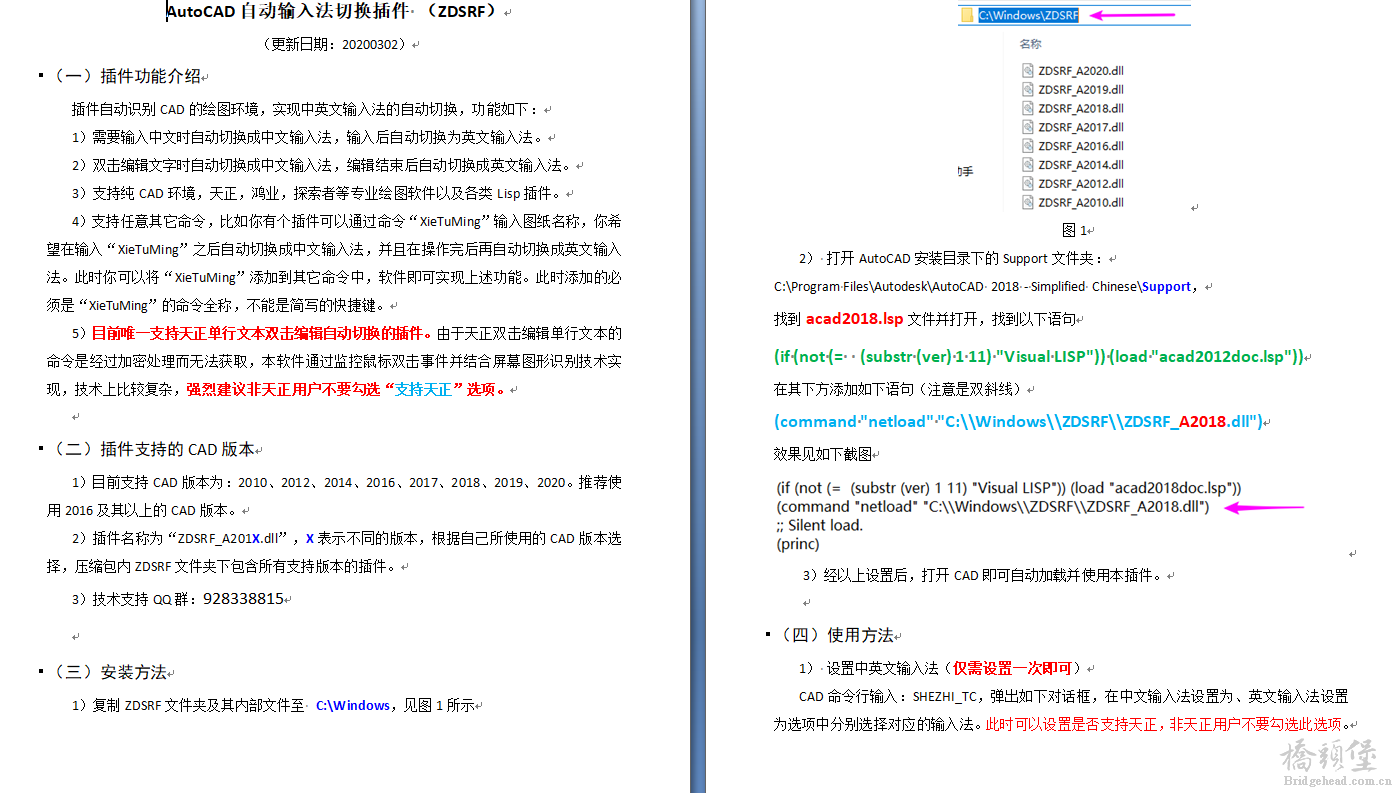Click the line 1）目前支持 CAD 版本为
The image size is (1399, 793).
(346, 482)
